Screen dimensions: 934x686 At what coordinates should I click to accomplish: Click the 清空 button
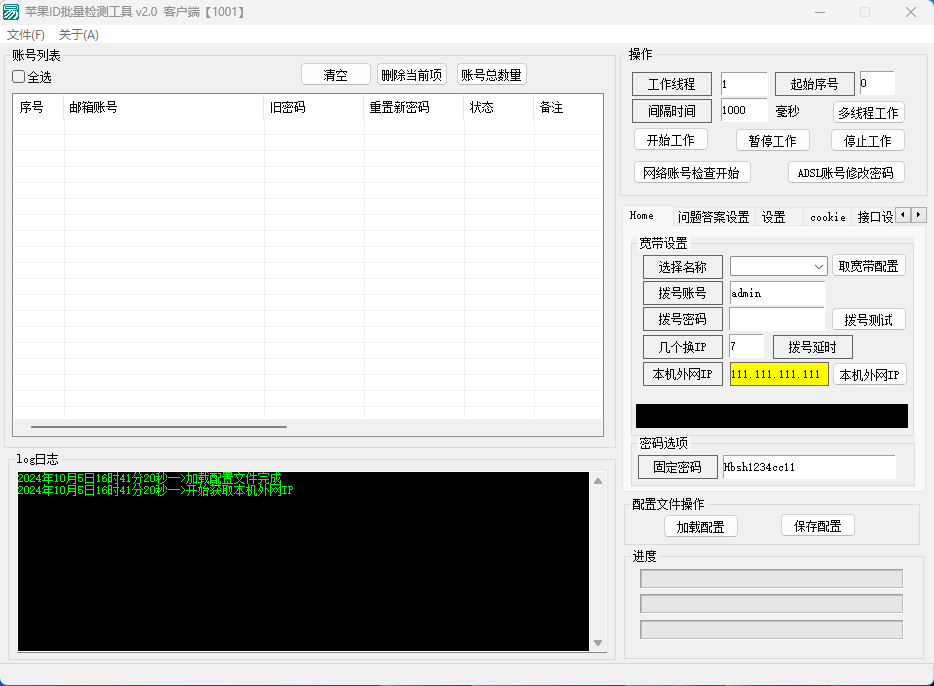pyautogui.click(x=335, y=75)
